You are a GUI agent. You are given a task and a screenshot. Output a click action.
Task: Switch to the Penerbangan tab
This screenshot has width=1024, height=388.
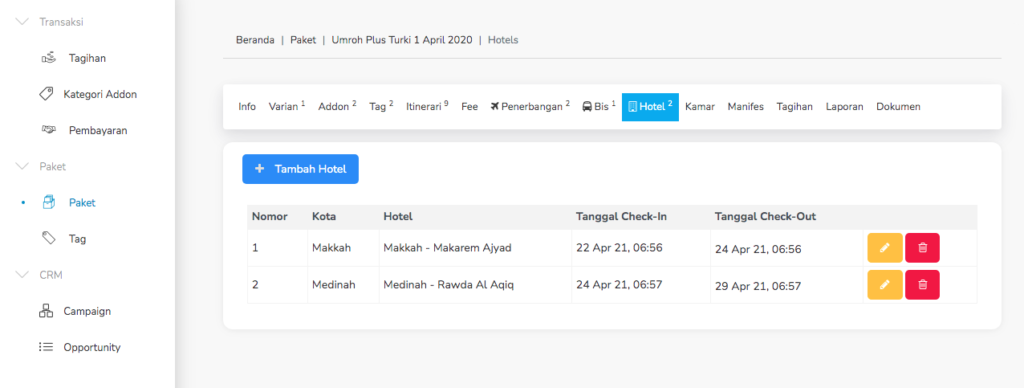pyautogui.click(x=530, y=106)
